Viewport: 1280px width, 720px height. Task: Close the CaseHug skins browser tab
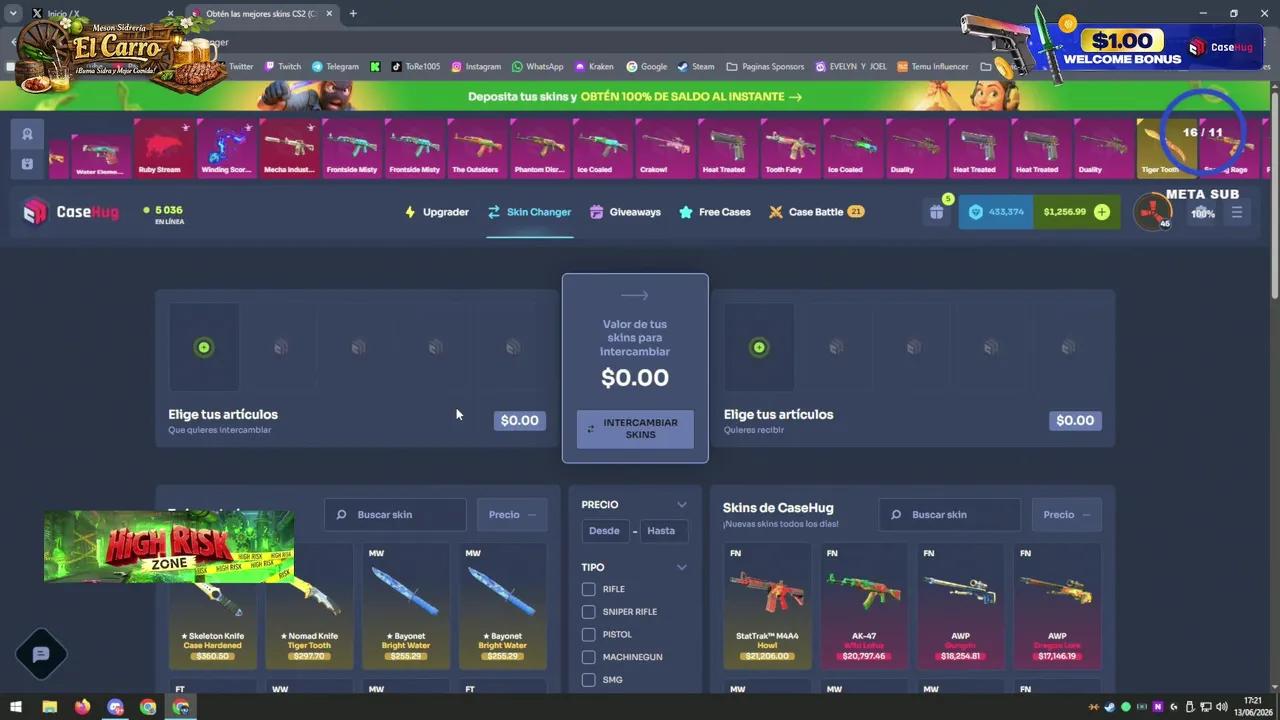point(329,14)
